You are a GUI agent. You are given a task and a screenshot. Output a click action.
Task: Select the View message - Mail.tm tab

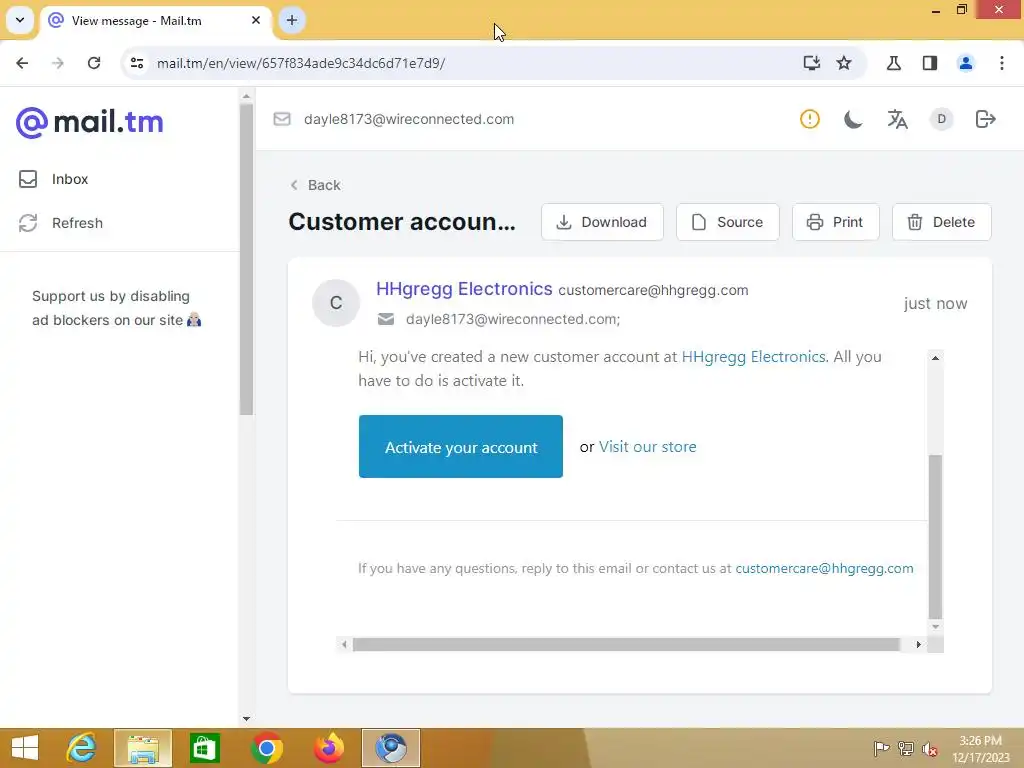[156, 21]
